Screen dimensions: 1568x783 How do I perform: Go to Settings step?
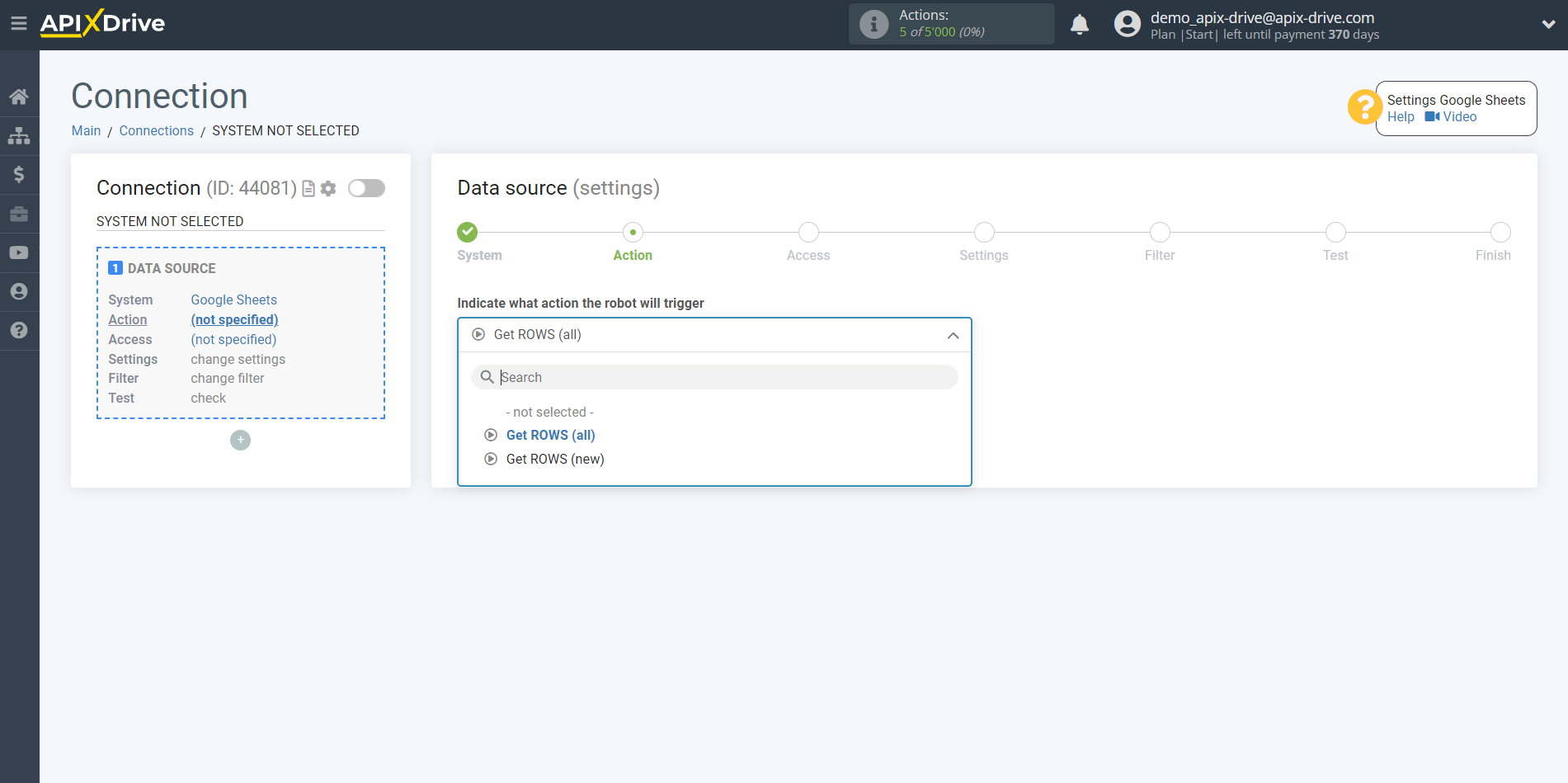pos(984,233)
